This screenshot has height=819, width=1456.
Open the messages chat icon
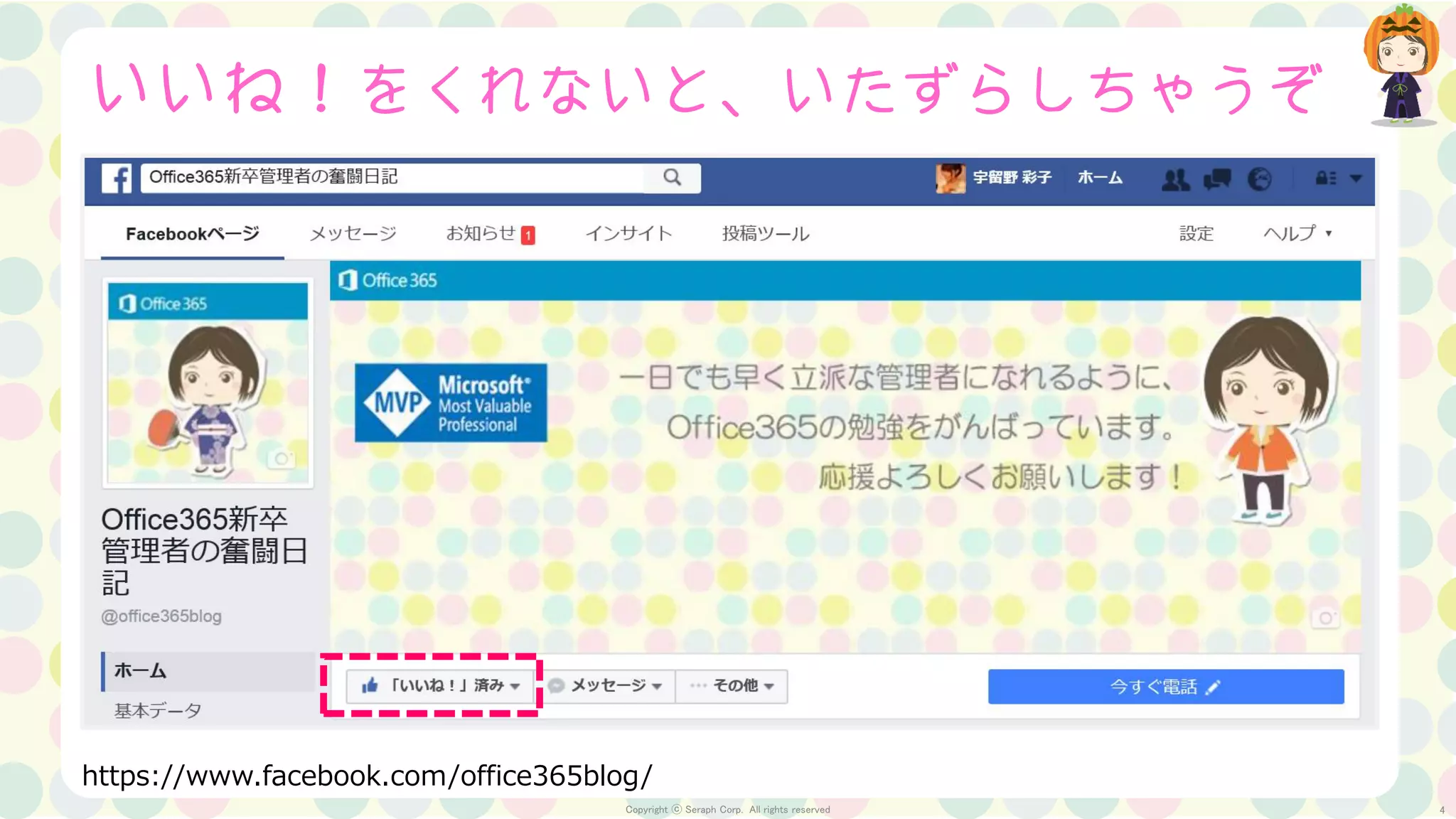[1217, 179]
